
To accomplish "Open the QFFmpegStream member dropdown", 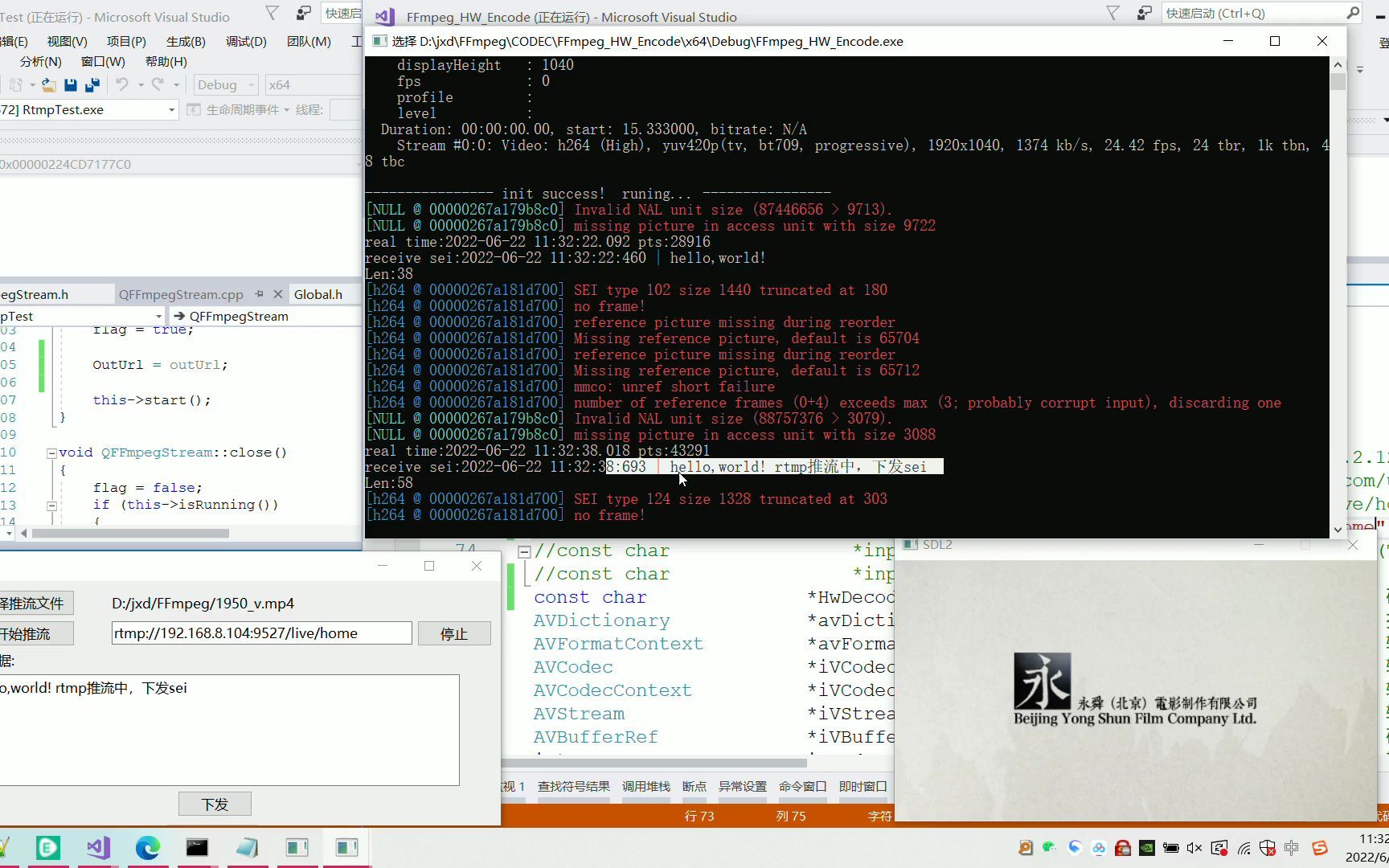I will [265, 316].
